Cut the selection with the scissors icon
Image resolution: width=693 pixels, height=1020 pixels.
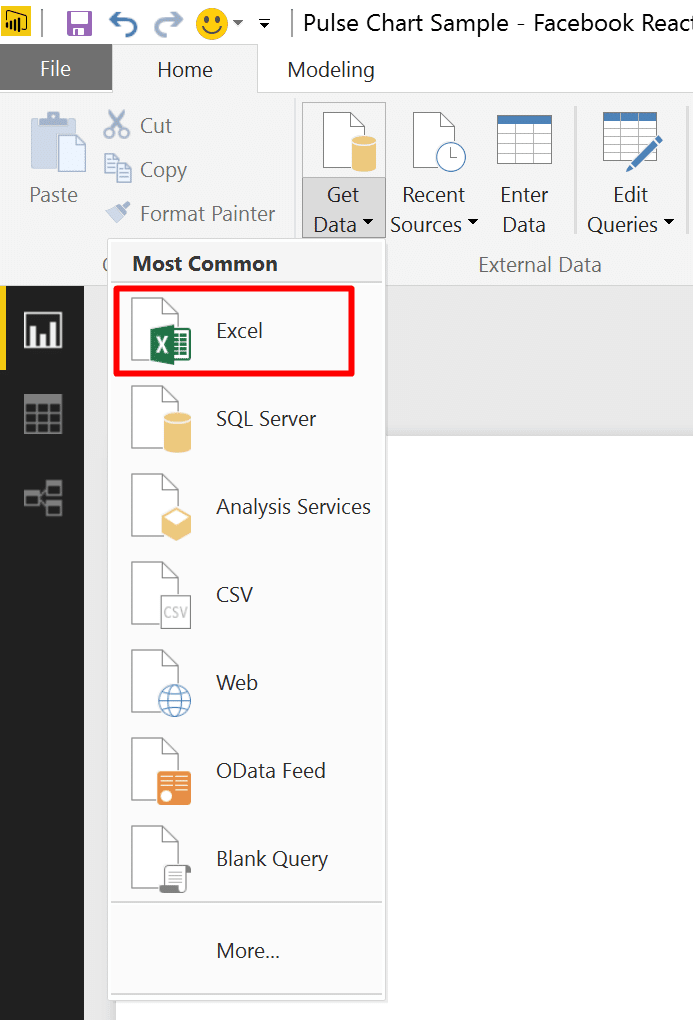[x=137, y=125]
